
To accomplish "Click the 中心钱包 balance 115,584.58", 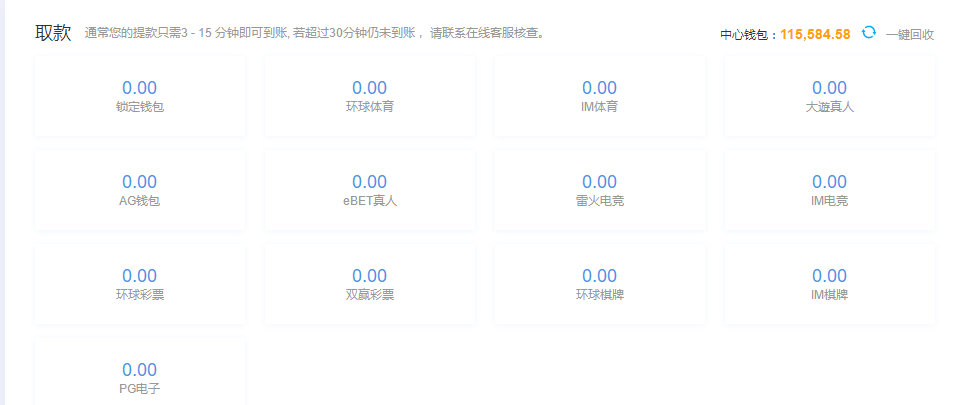I will pyautogui.click(x=815, y=35).
